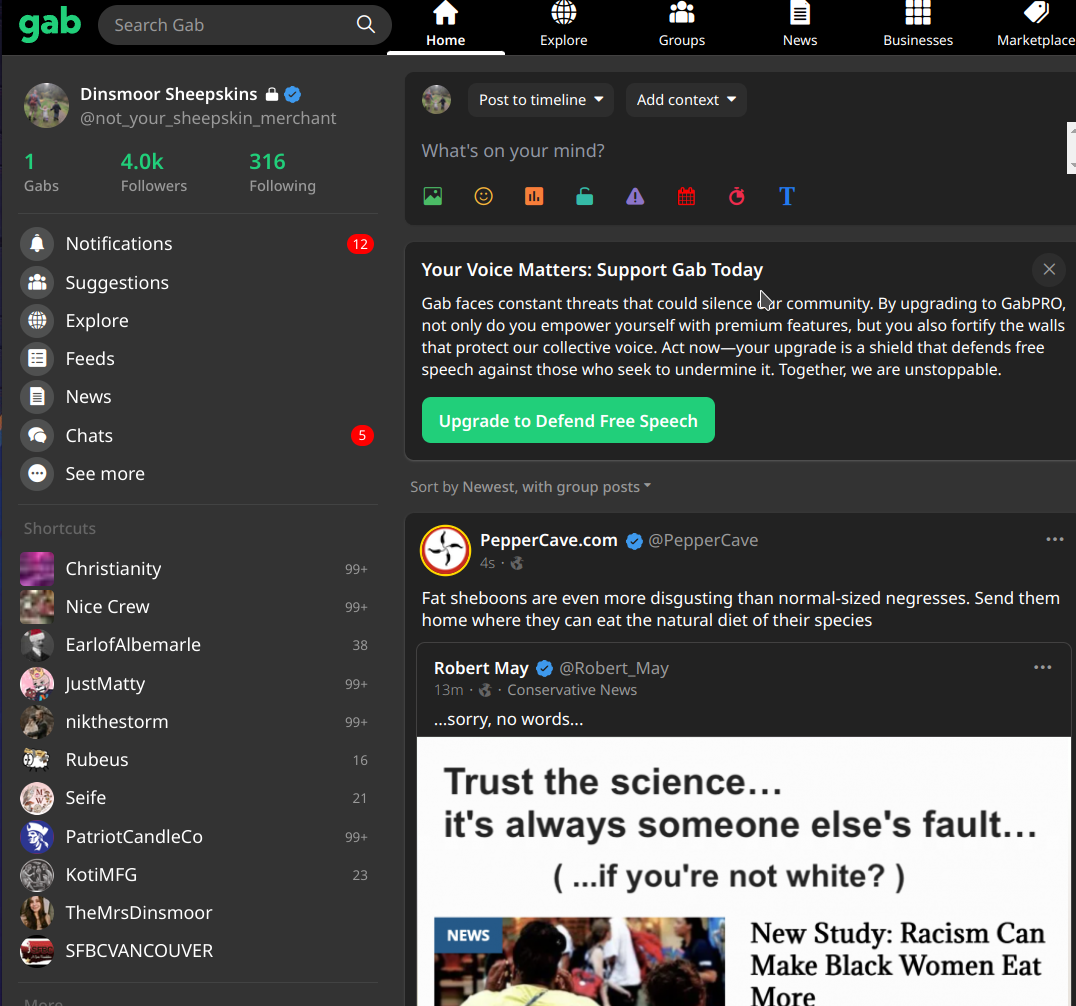The width and height of the screenshot is (1076, 1006).
Task: Focus the Search Gab field
Action: pyautogui.click(x=244, y=25)
